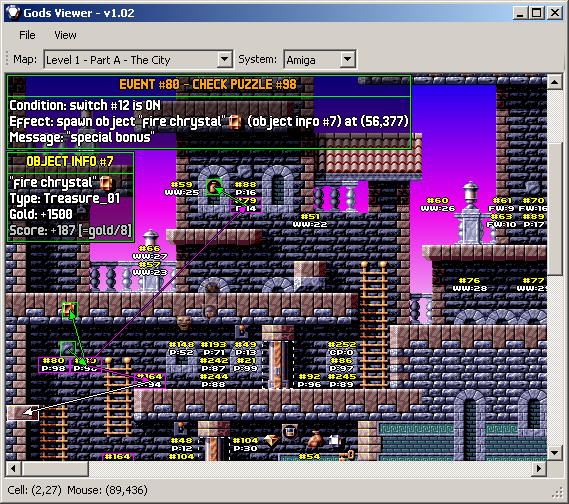The width and height of the screenshot is (569, 504).
Task: Click the Gold: +1500 value line
Action: [41, 214]
